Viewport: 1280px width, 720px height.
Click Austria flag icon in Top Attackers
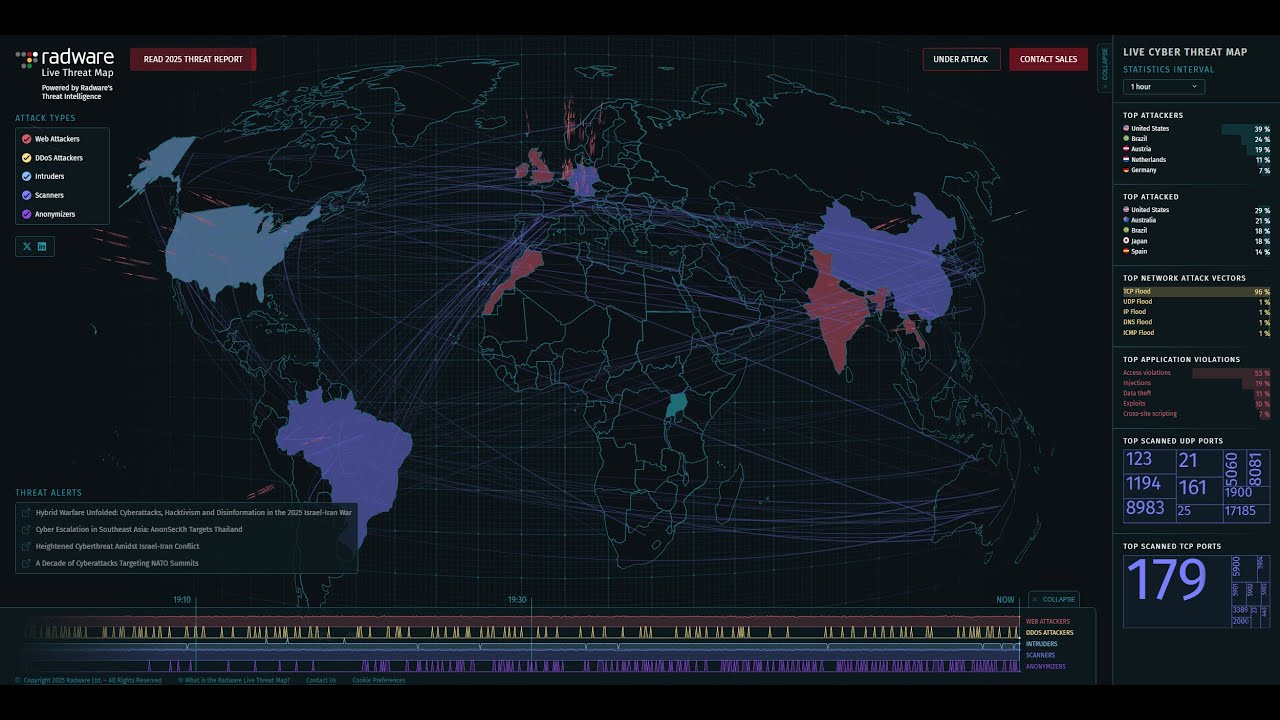click(1126, 149)
